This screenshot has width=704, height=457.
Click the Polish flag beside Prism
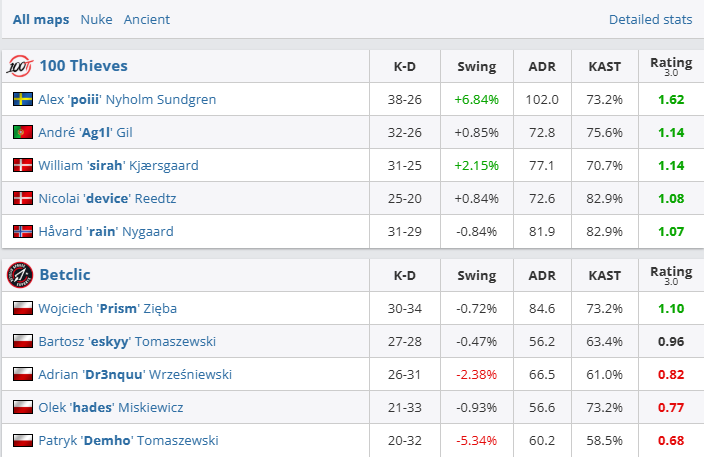(x=23, y=308)
